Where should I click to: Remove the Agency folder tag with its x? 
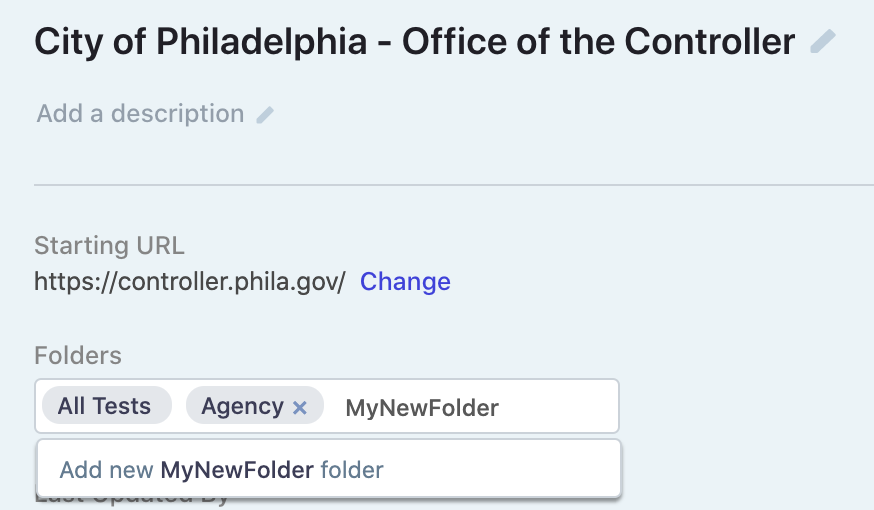pos(299,407)
